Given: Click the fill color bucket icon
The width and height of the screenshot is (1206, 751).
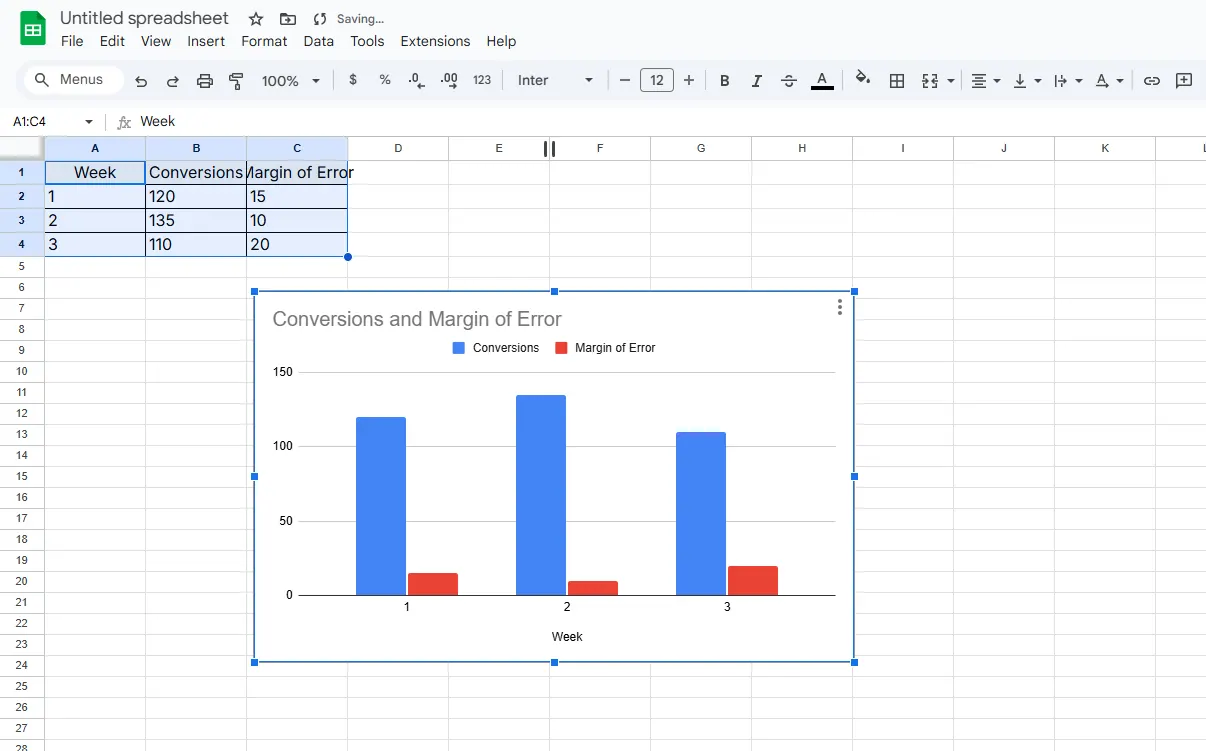Looking at the screenshot, I should point(863,80).
